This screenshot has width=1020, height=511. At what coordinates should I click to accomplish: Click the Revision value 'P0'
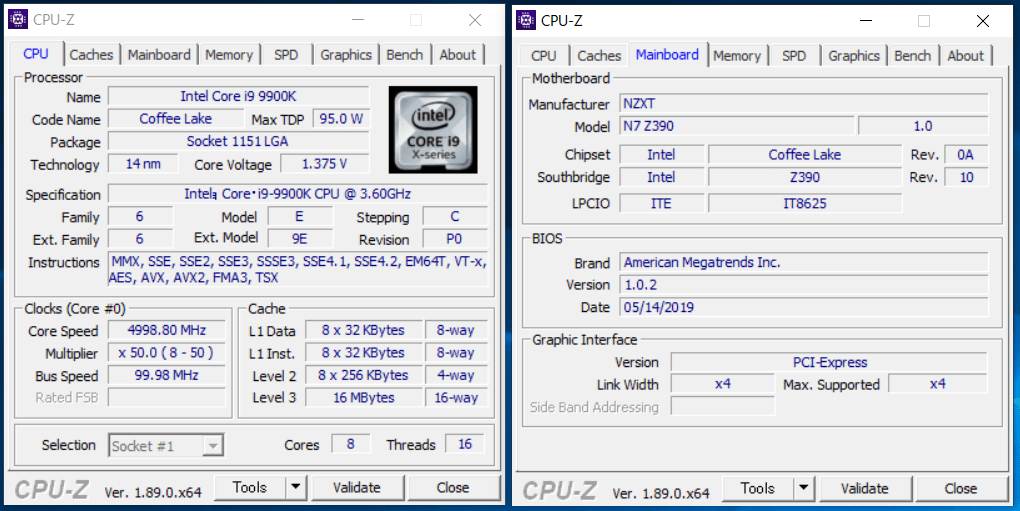[x=455, y=239]
